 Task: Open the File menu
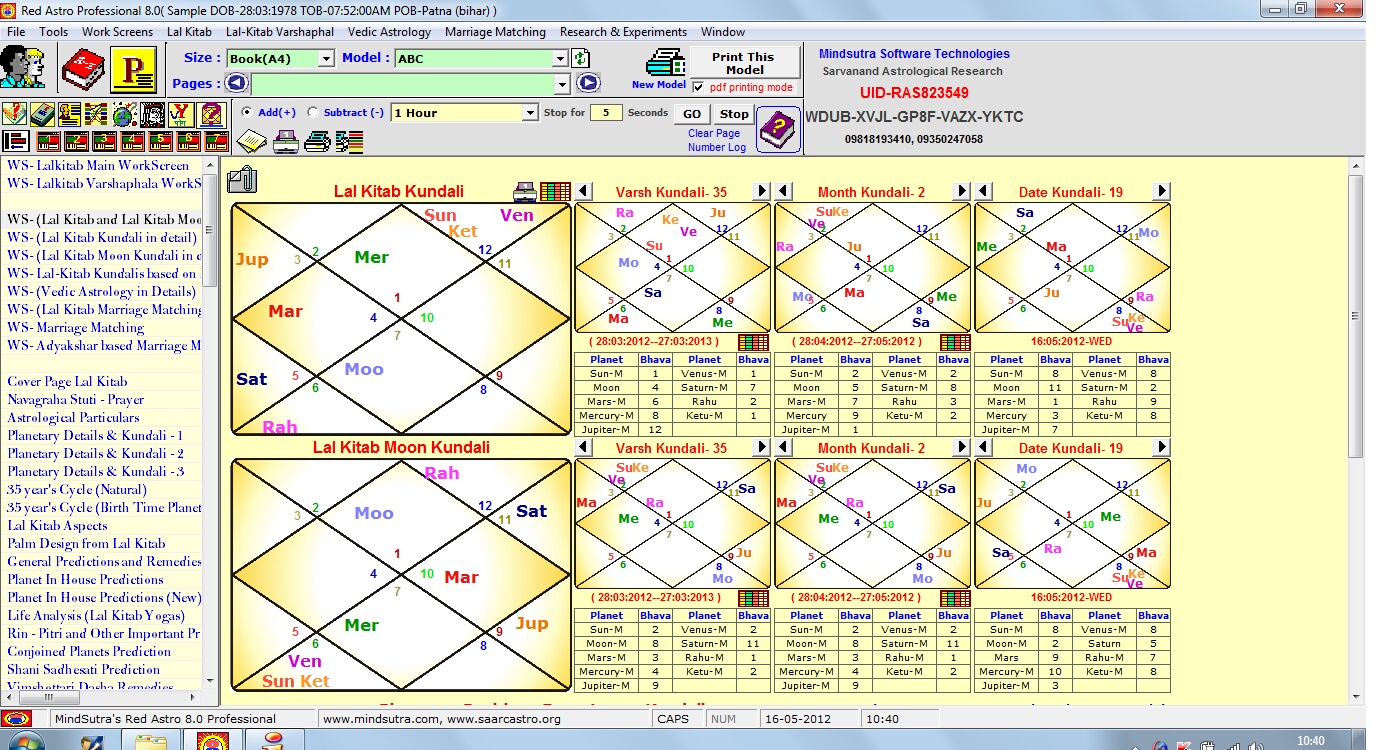(16, 32)
